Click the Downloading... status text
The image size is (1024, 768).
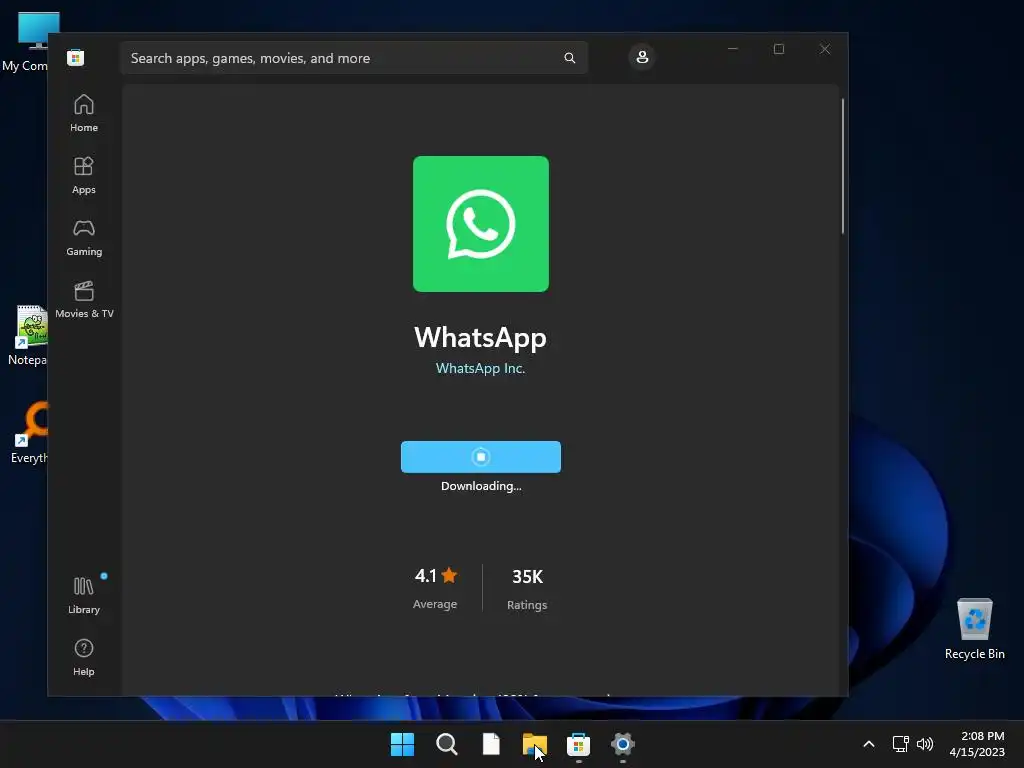(x=481, y=486)
